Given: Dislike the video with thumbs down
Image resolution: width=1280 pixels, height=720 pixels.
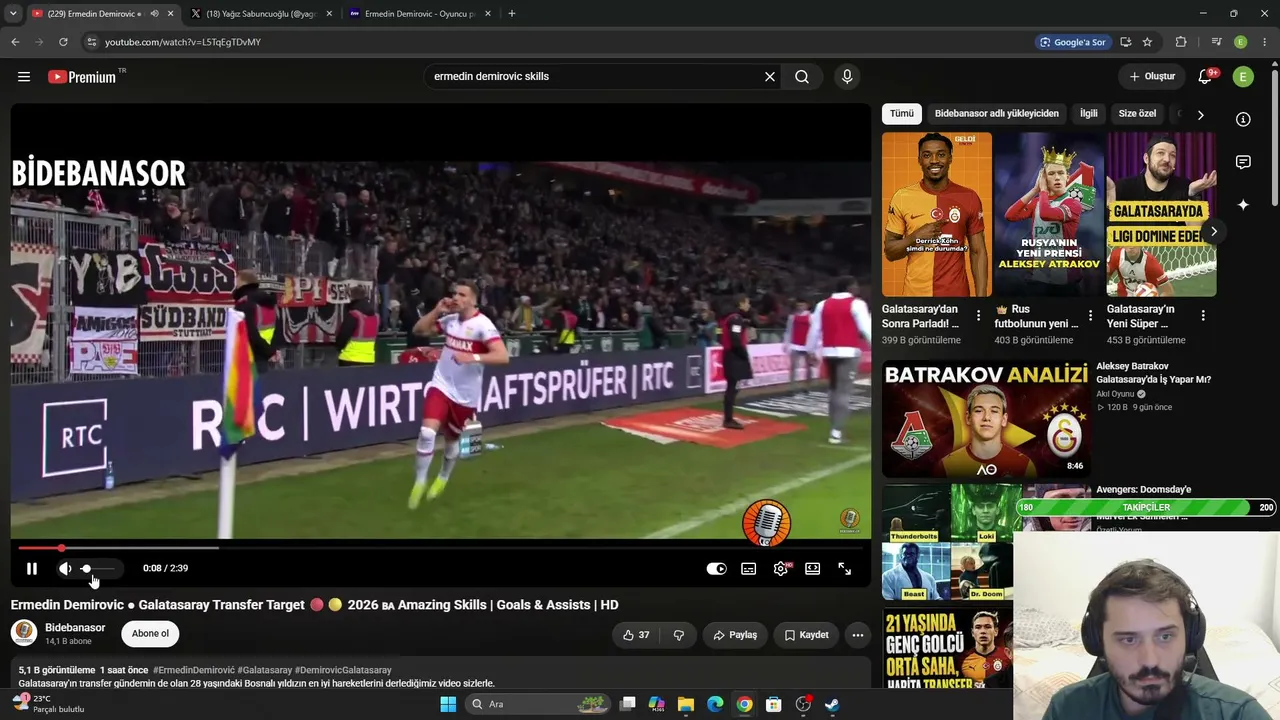Looking at the screenshot, I should coord(679,635).
